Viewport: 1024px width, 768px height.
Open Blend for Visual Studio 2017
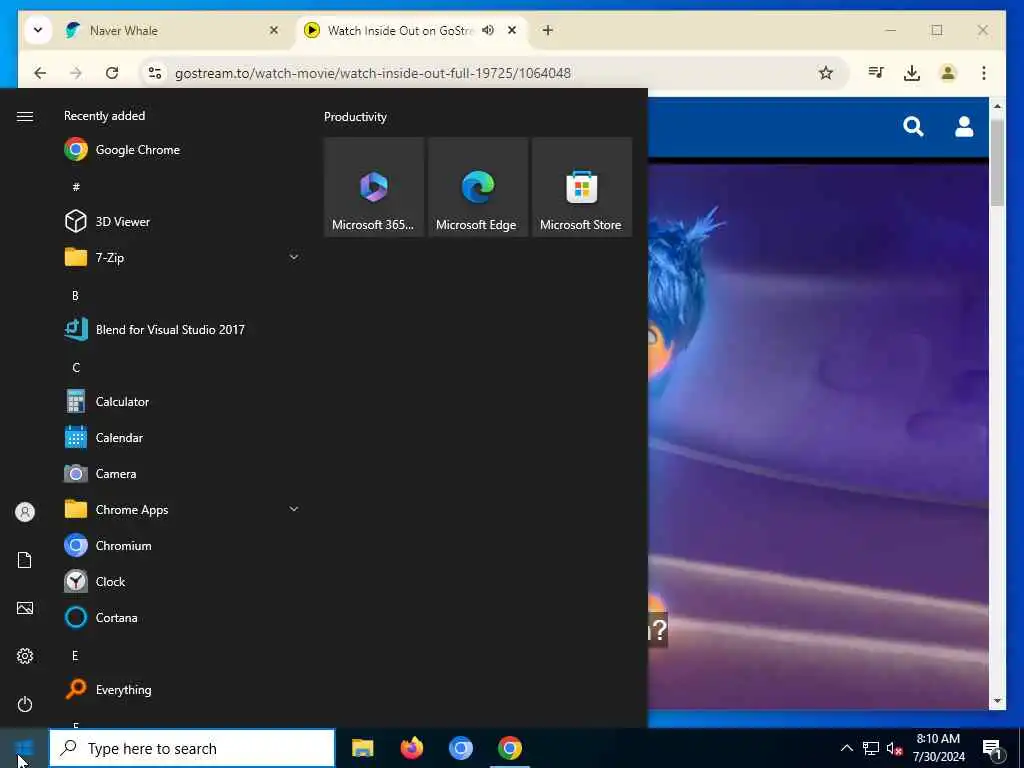tap(182, 329)
